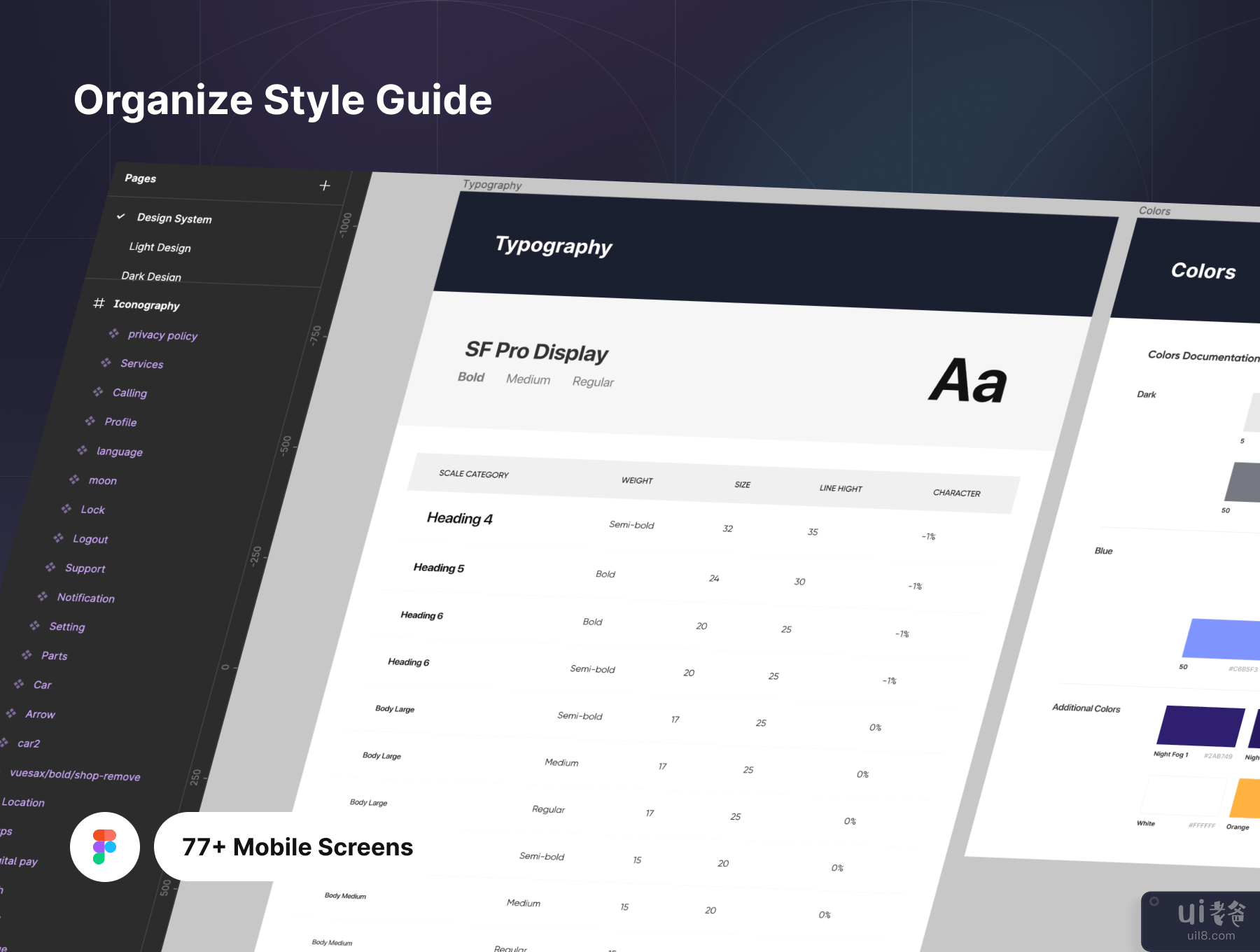Click the component icon beside Lock
Viewport: 1260px width, 952px height.
click(x=66, y=509)
